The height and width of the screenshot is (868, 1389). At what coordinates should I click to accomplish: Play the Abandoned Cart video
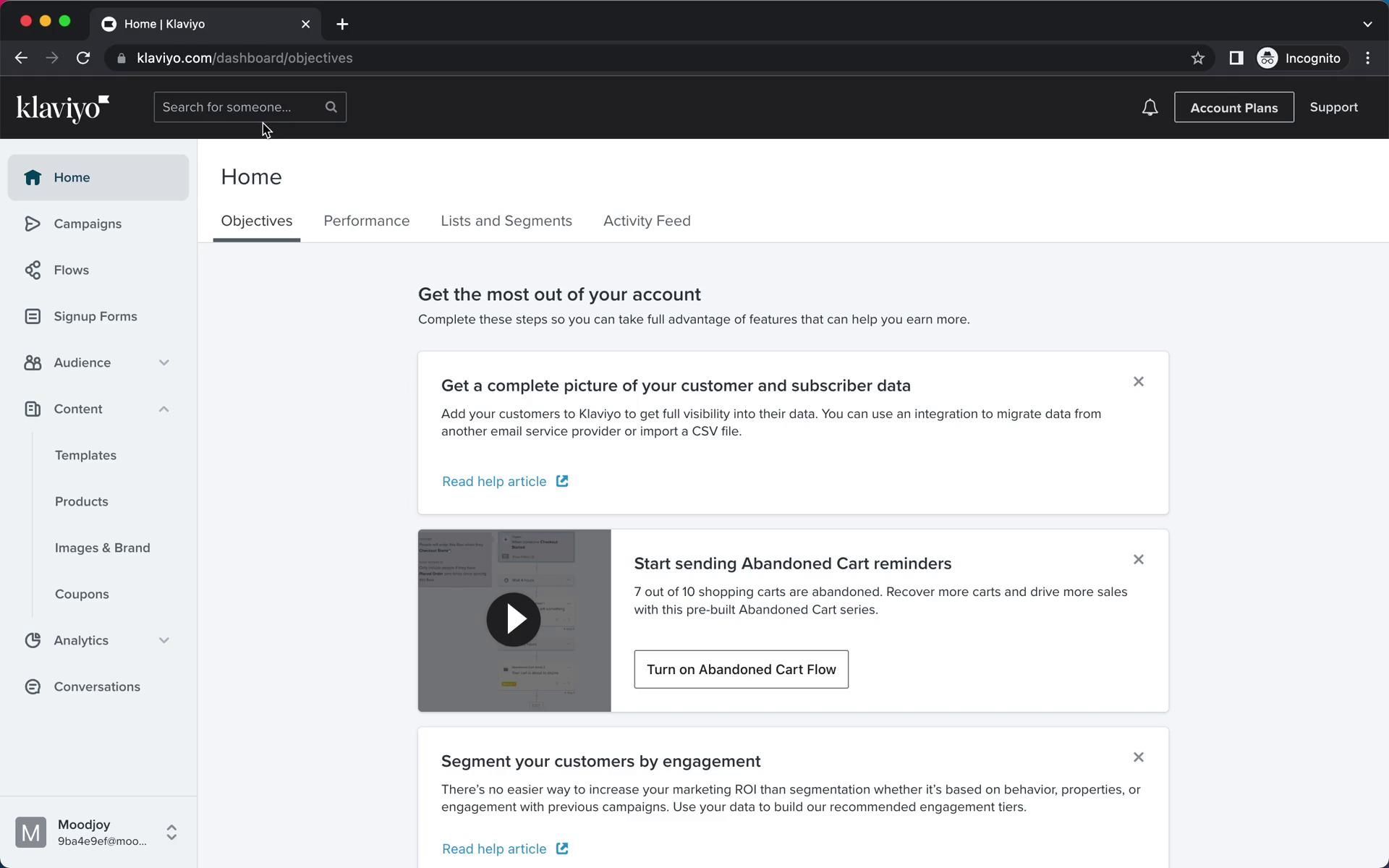[x=514, y=619]
